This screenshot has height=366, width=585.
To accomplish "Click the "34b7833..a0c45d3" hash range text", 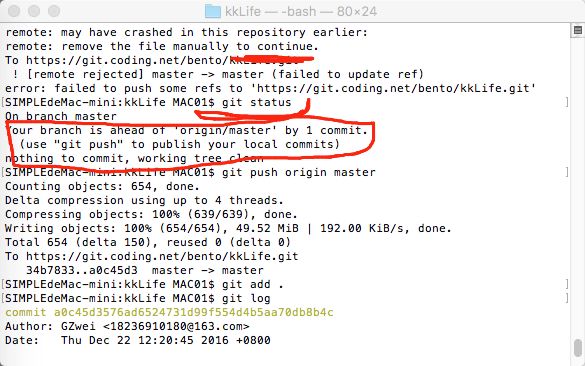I will pos(82,270).
